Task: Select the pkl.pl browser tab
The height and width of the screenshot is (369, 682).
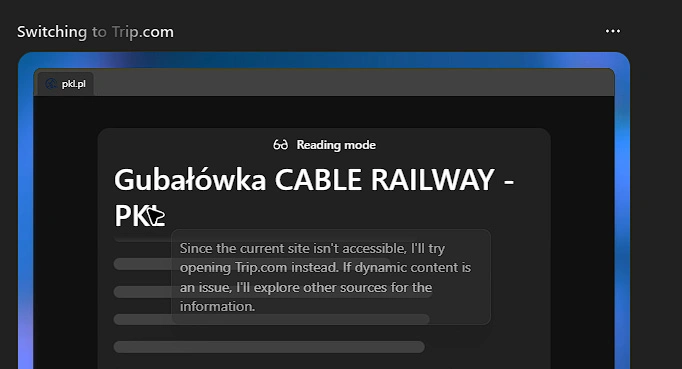Action: tap(65, 84)
